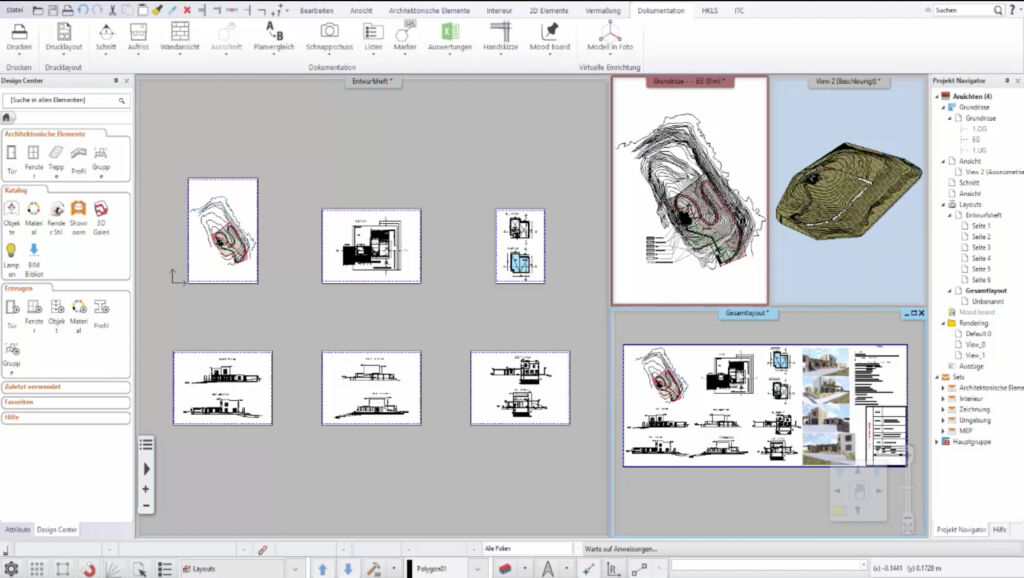Switch to the Attribute tab at bottom left
Screen dimensions: 1024x578
(x=18, y=530)
